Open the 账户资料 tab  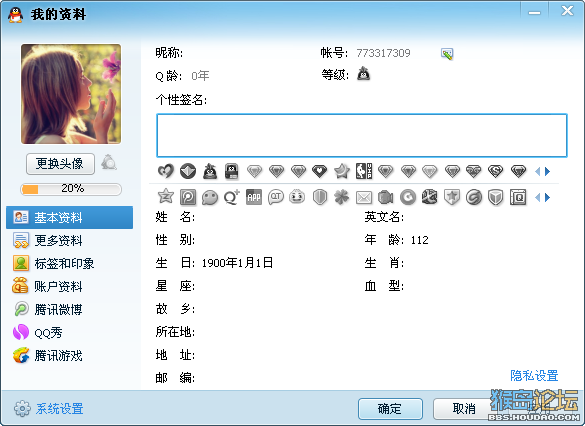pos(69,286)
